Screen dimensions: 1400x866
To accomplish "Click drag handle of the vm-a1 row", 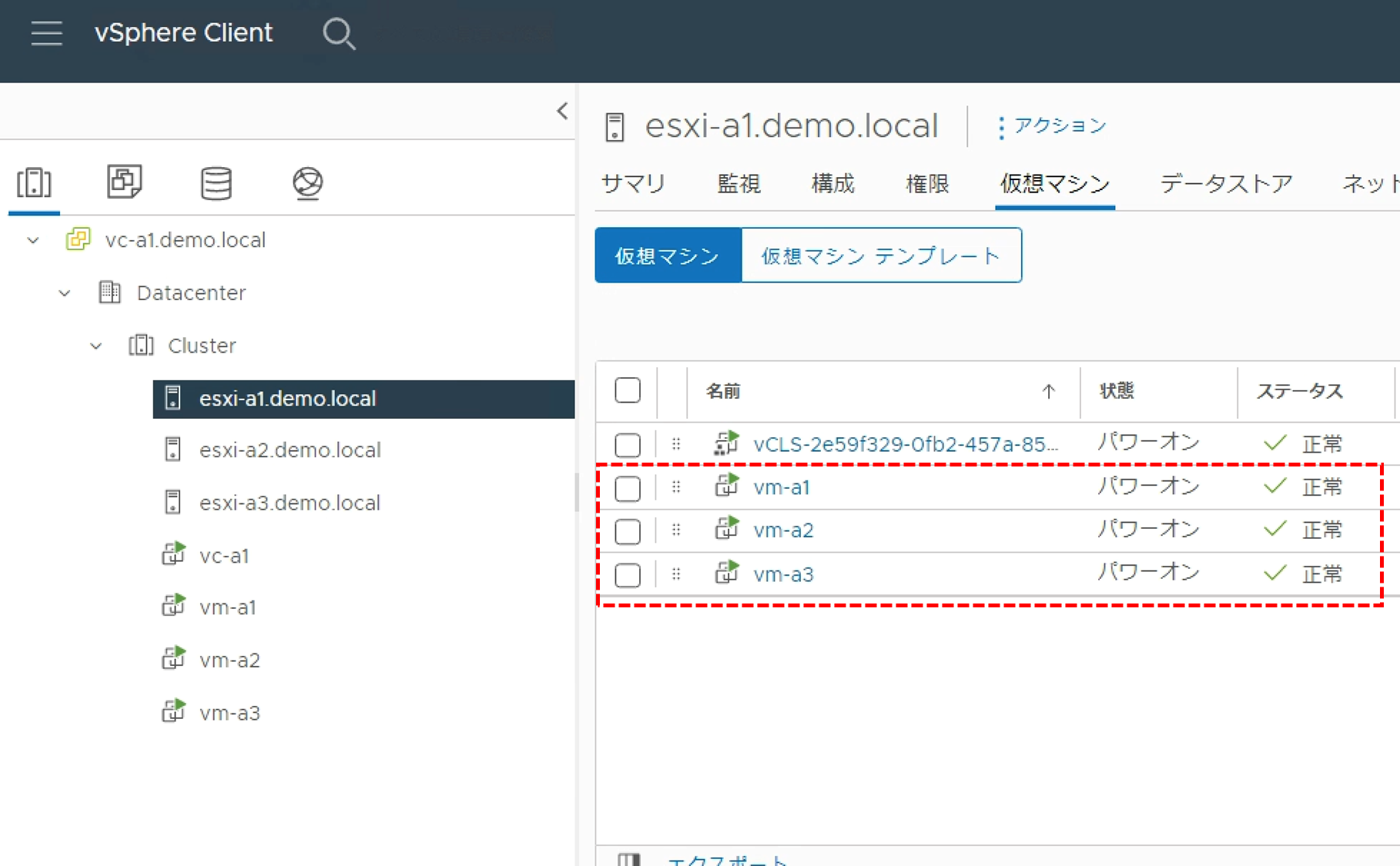I will coord(675,486).
